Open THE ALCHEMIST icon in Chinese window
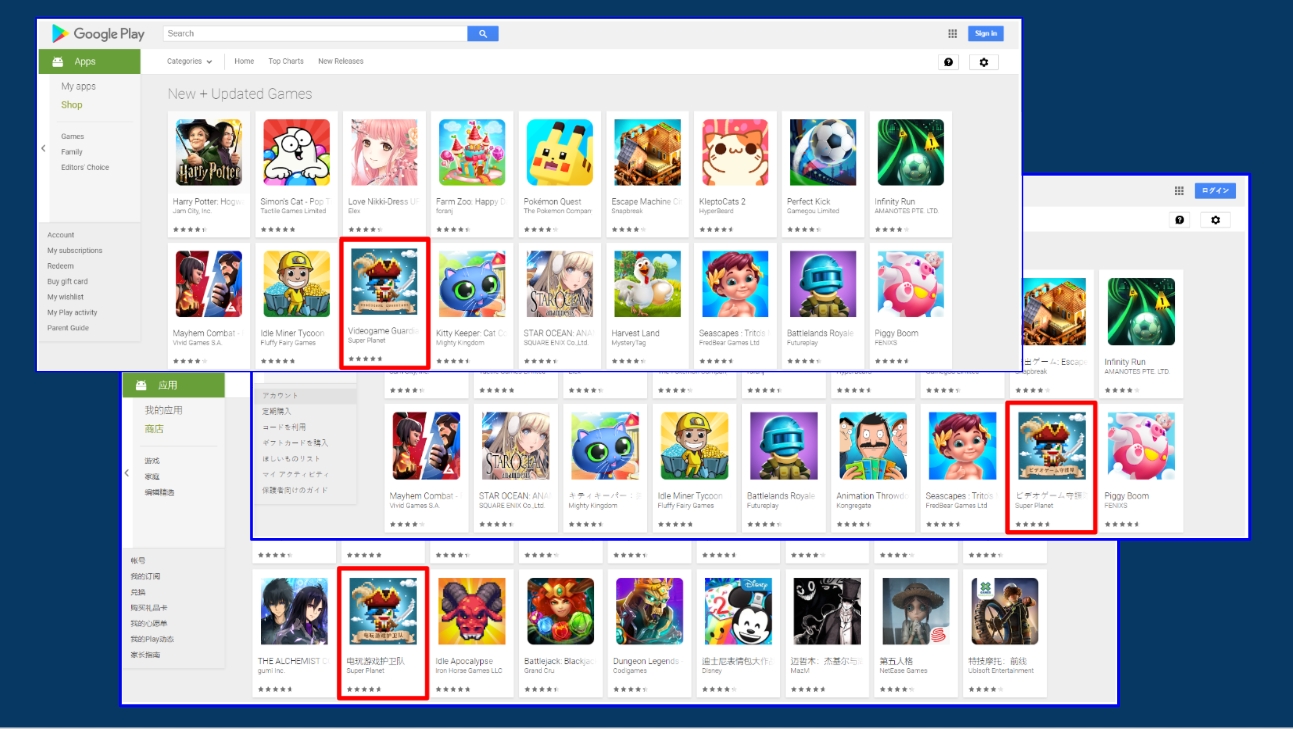 click(x=294, y=611)
